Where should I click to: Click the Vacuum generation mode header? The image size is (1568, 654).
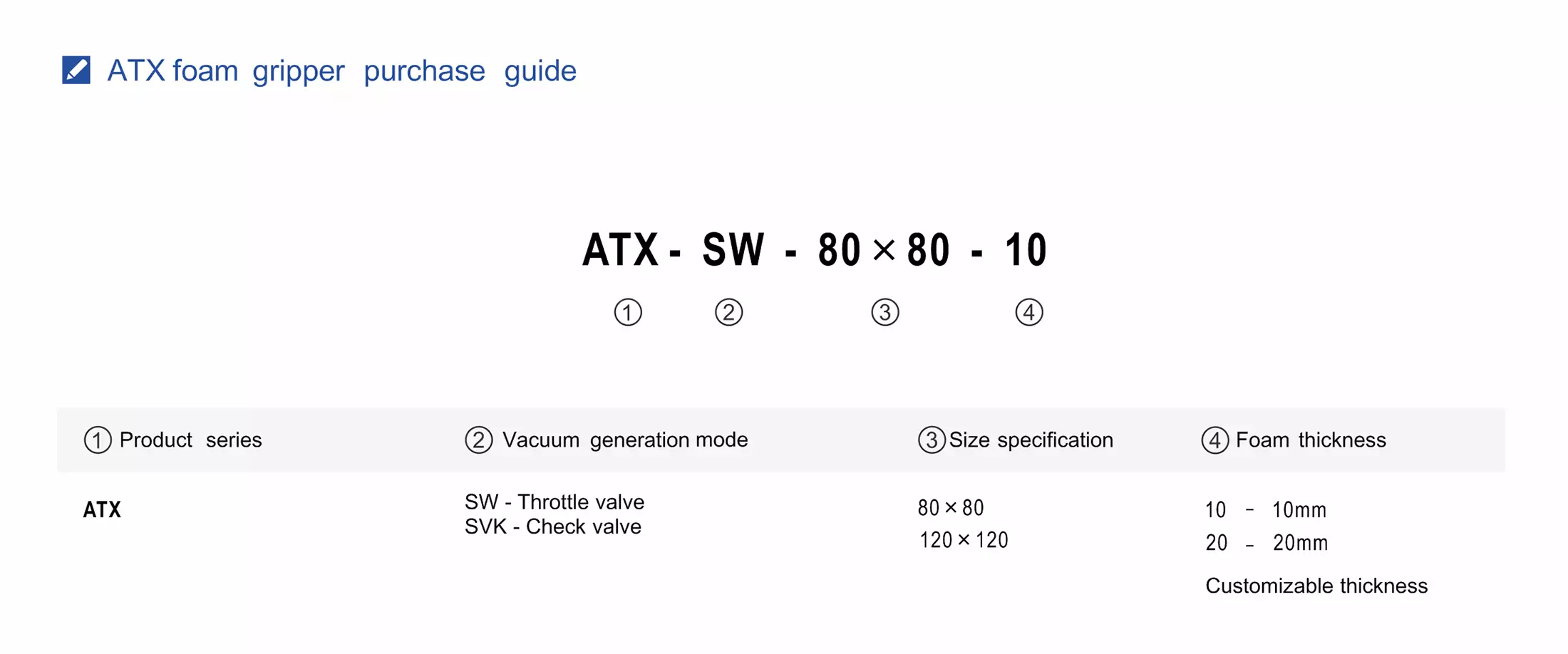625,440
